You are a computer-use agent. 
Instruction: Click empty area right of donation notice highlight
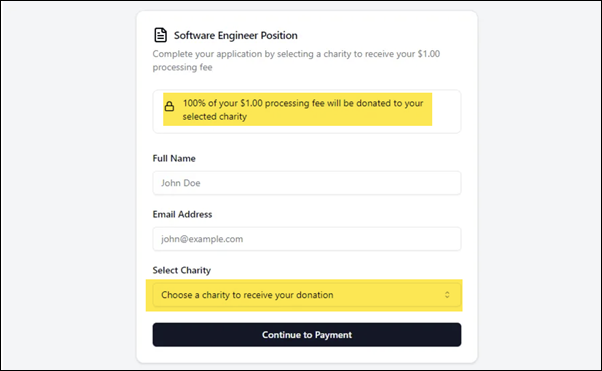tap(446, 111)
